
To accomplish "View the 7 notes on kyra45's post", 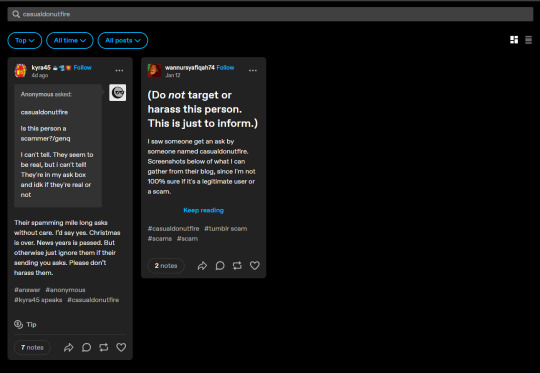I will pyautogui.click(x=32, y=348).
